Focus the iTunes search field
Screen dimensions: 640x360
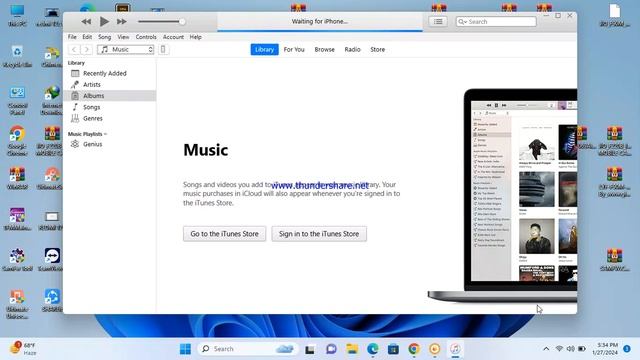[496, 21]
